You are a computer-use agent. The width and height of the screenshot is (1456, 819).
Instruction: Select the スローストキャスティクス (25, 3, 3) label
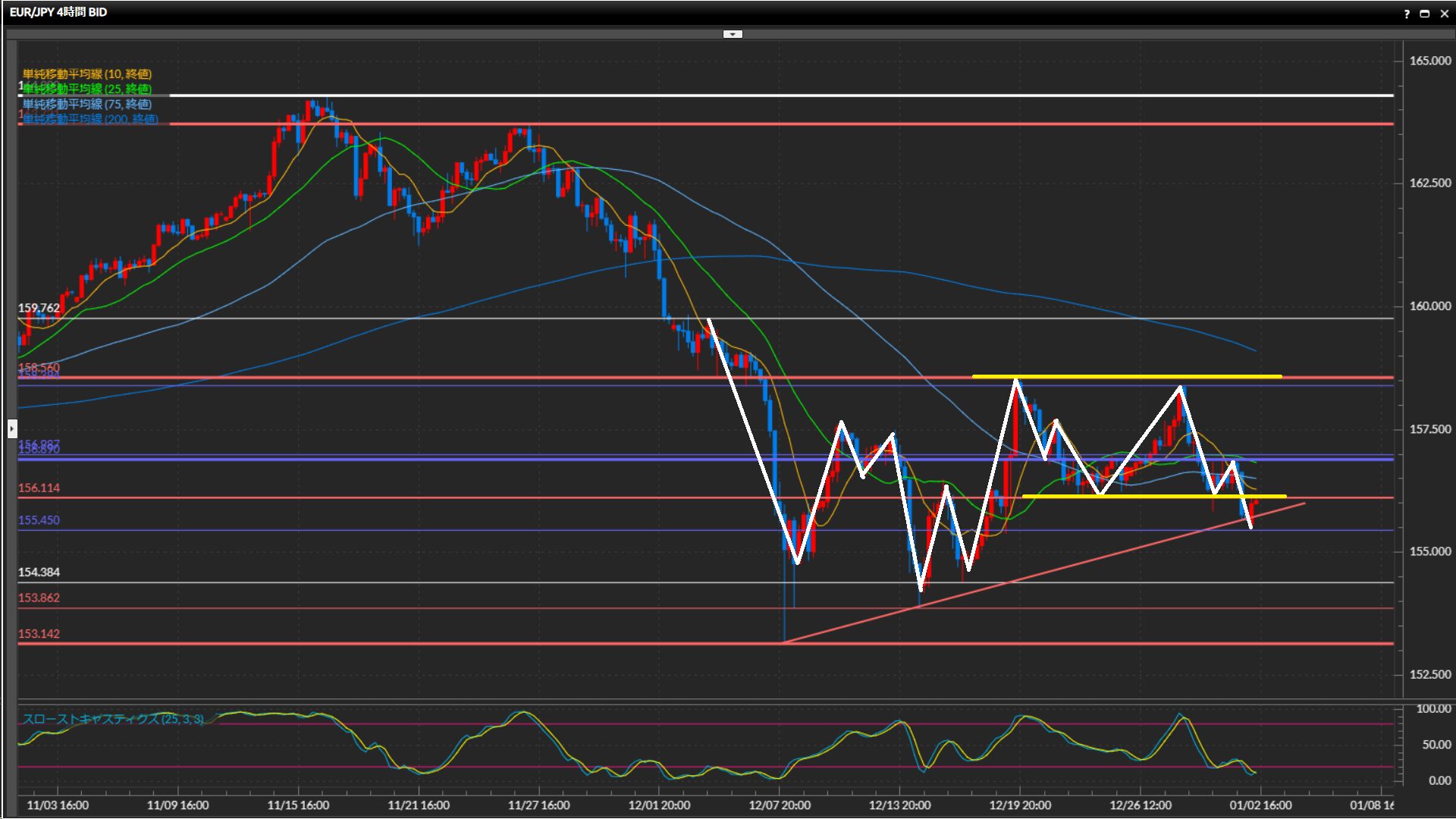(113, 719)
